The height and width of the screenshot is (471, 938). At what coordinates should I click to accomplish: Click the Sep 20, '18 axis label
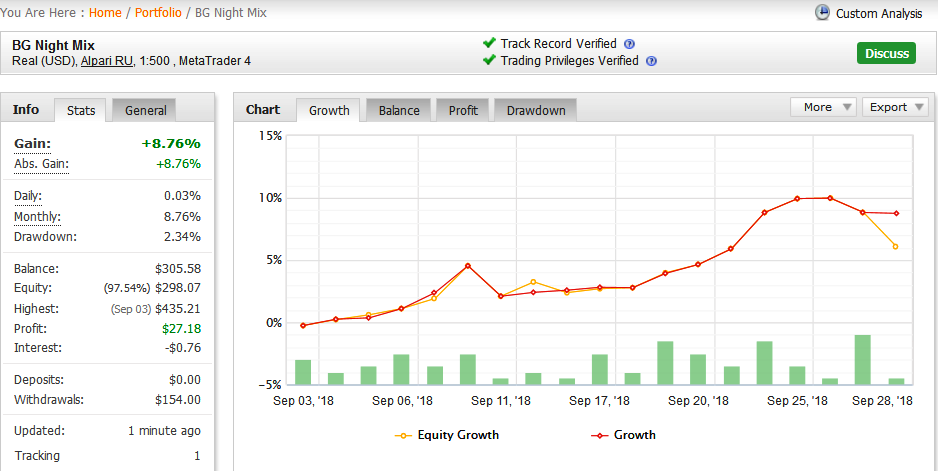click(698, 401)
